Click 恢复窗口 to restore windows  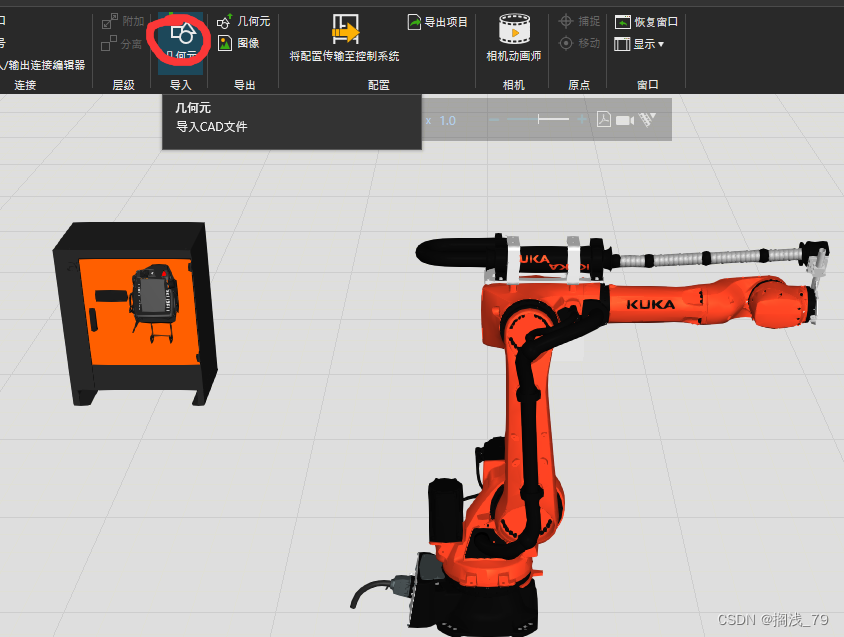(646, 19)
